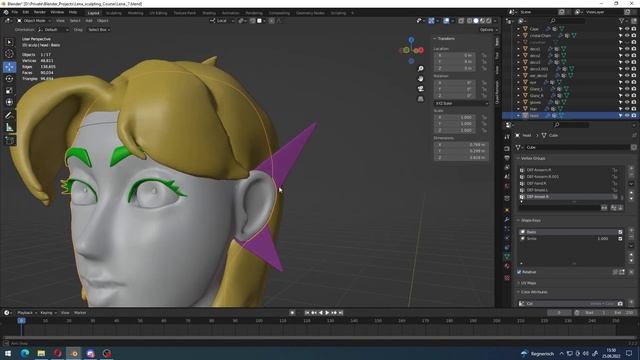This screenshot has height=360, width=640.
Task: Open the timeline Marker menu
Action: click(80, 313)
